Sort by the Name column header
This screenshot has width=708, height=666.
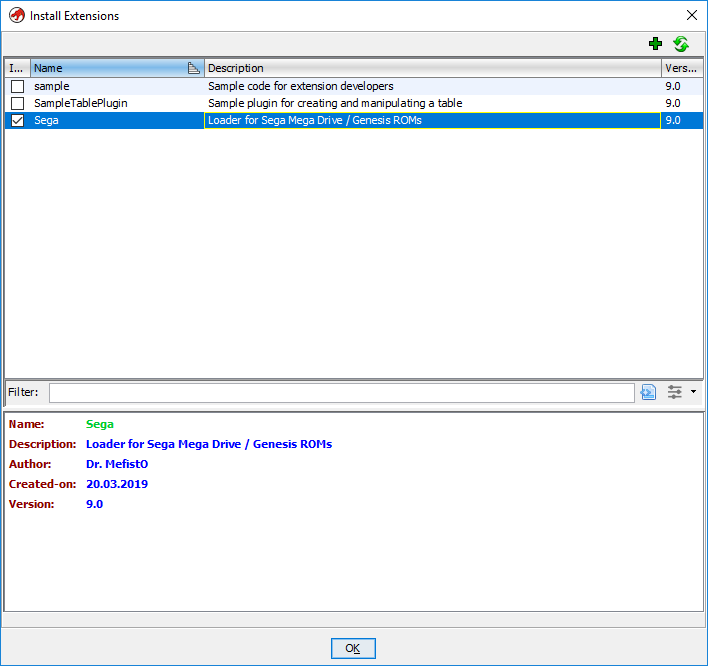point(117,68)
